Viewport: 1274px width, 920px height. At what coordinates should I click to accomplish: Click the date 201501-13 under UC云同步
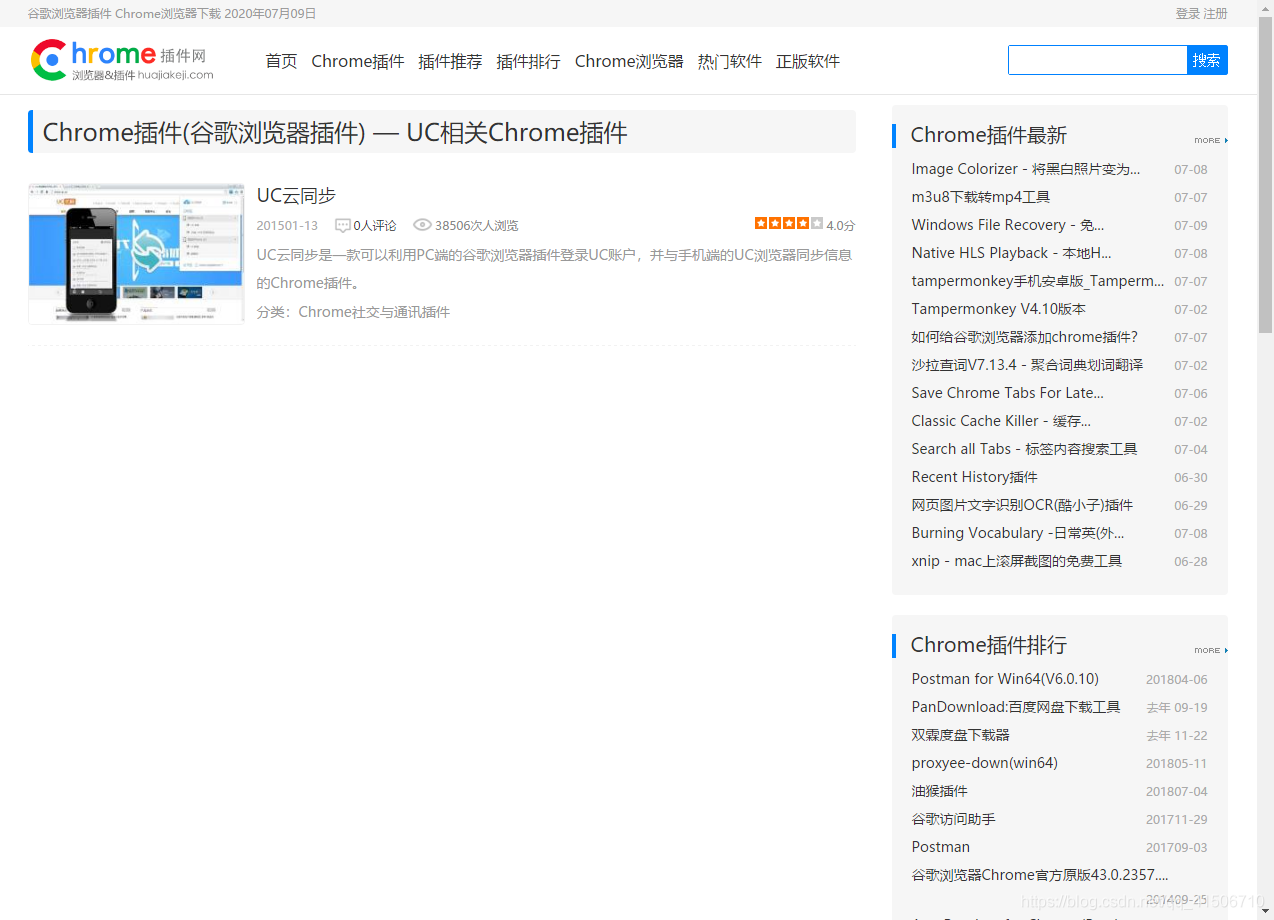coord(287,226)
